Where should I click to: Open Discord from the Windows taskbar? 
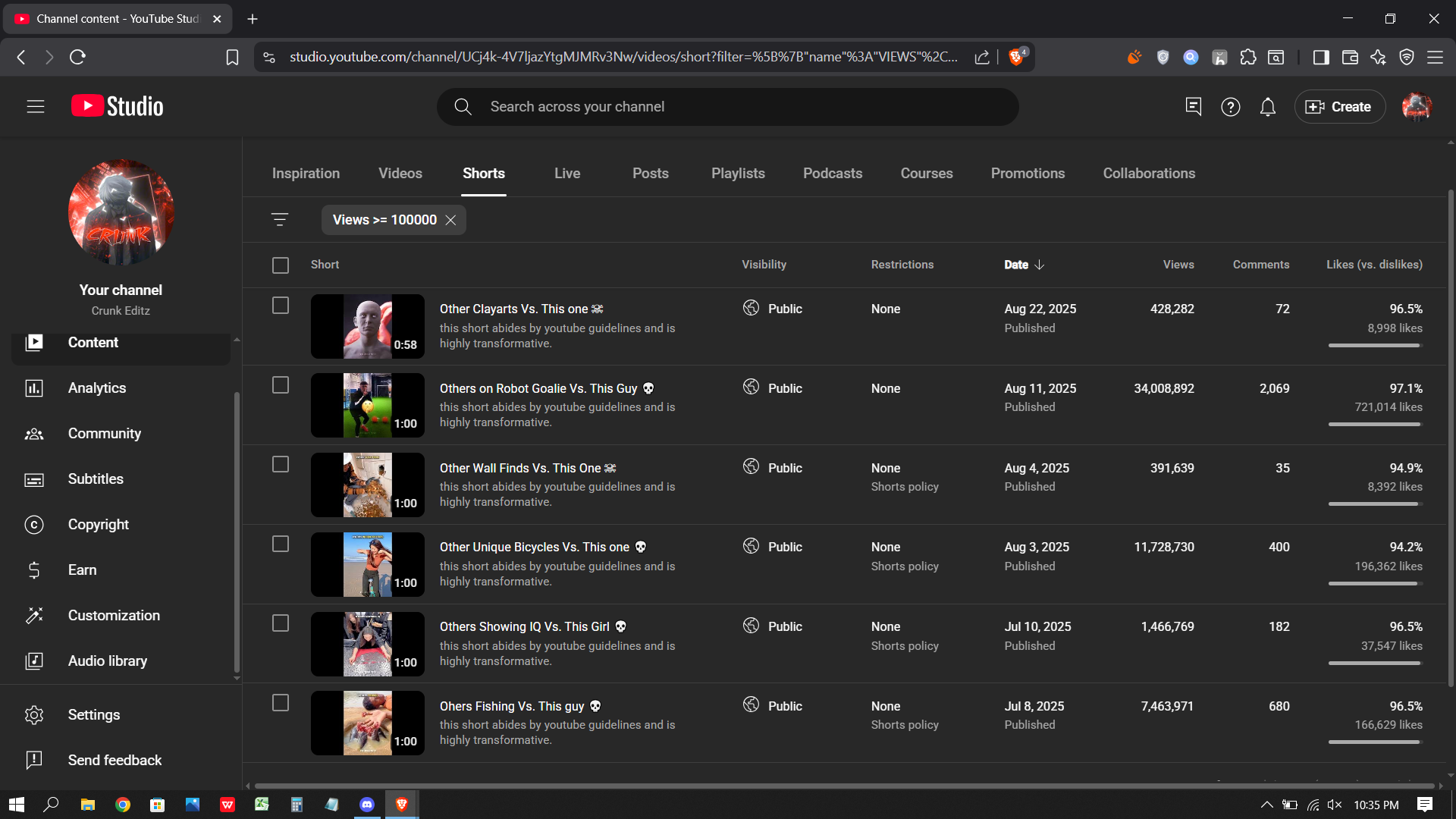(x=367, y=805)
